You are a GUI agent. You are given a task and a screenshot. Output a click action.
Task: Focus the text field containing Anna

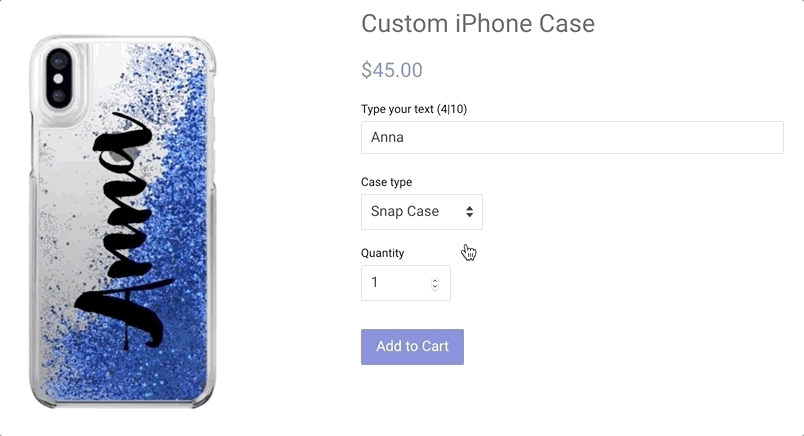[x=572, y=137]
